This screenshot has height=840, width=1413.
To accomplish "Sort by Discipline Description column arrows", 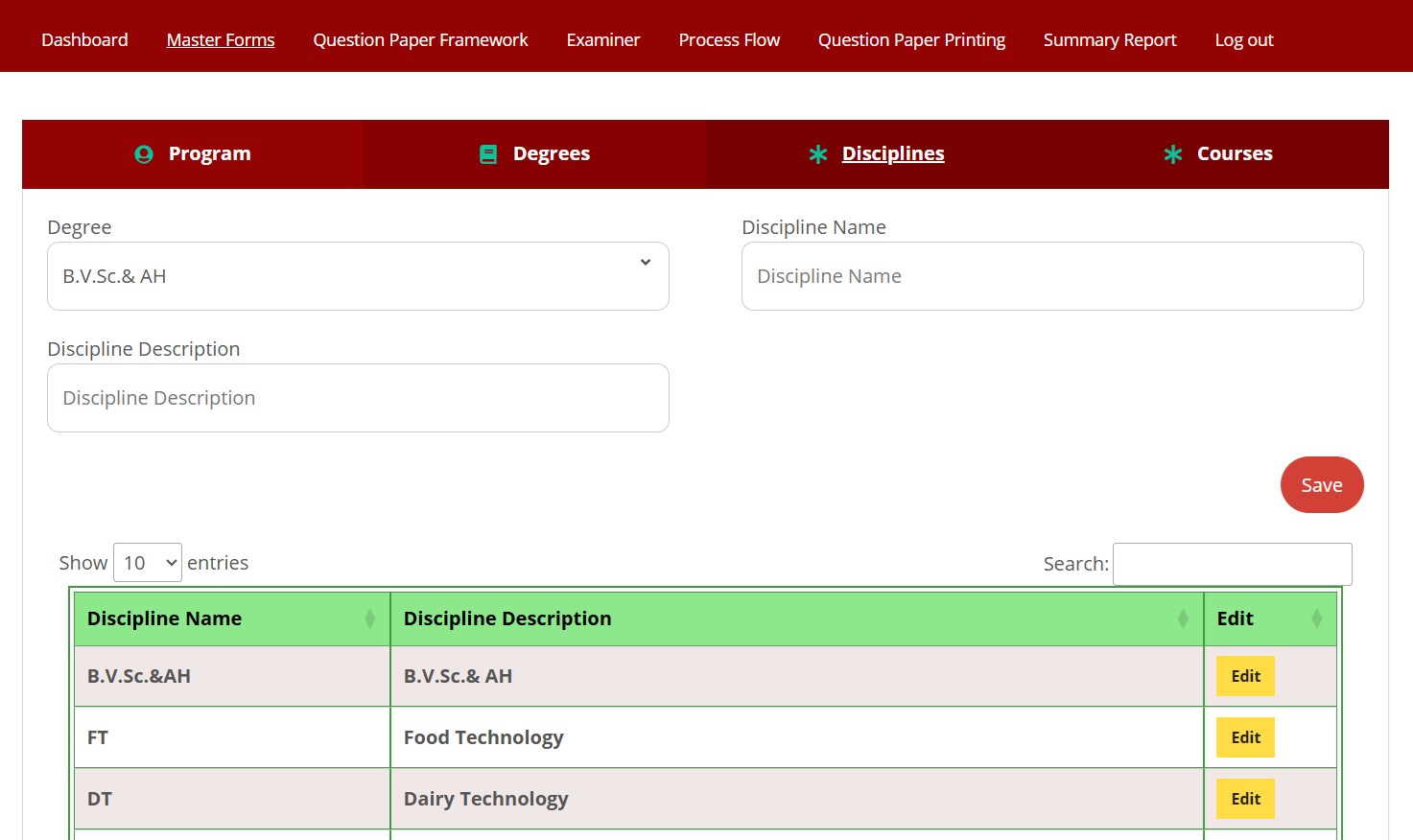I will 1183,619.
